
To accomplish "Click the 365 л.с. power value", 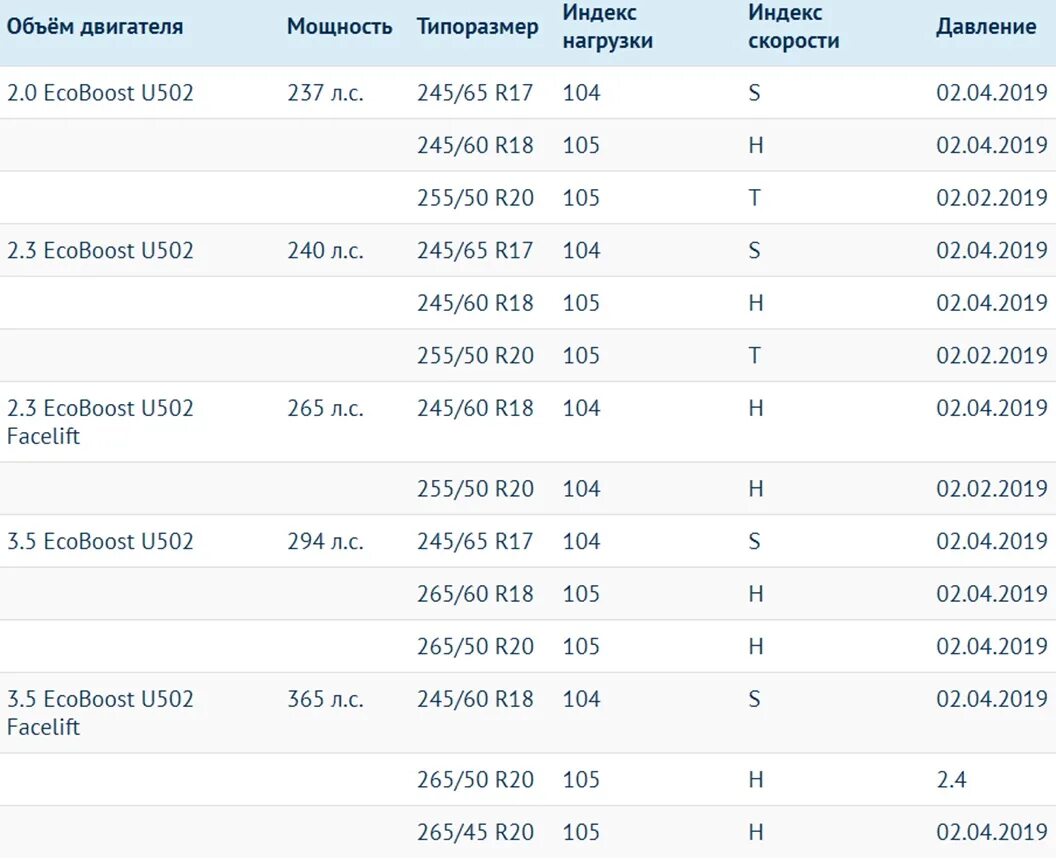I will pos(325,699).
